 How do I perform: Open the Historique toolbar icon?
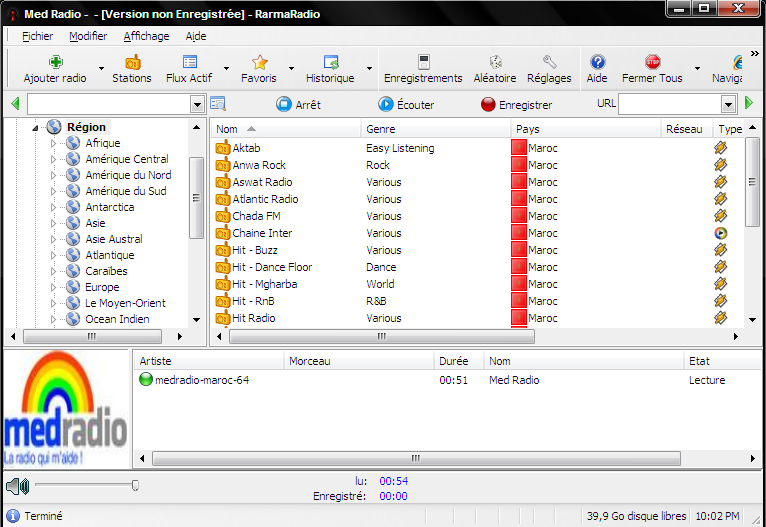(331, 62)
